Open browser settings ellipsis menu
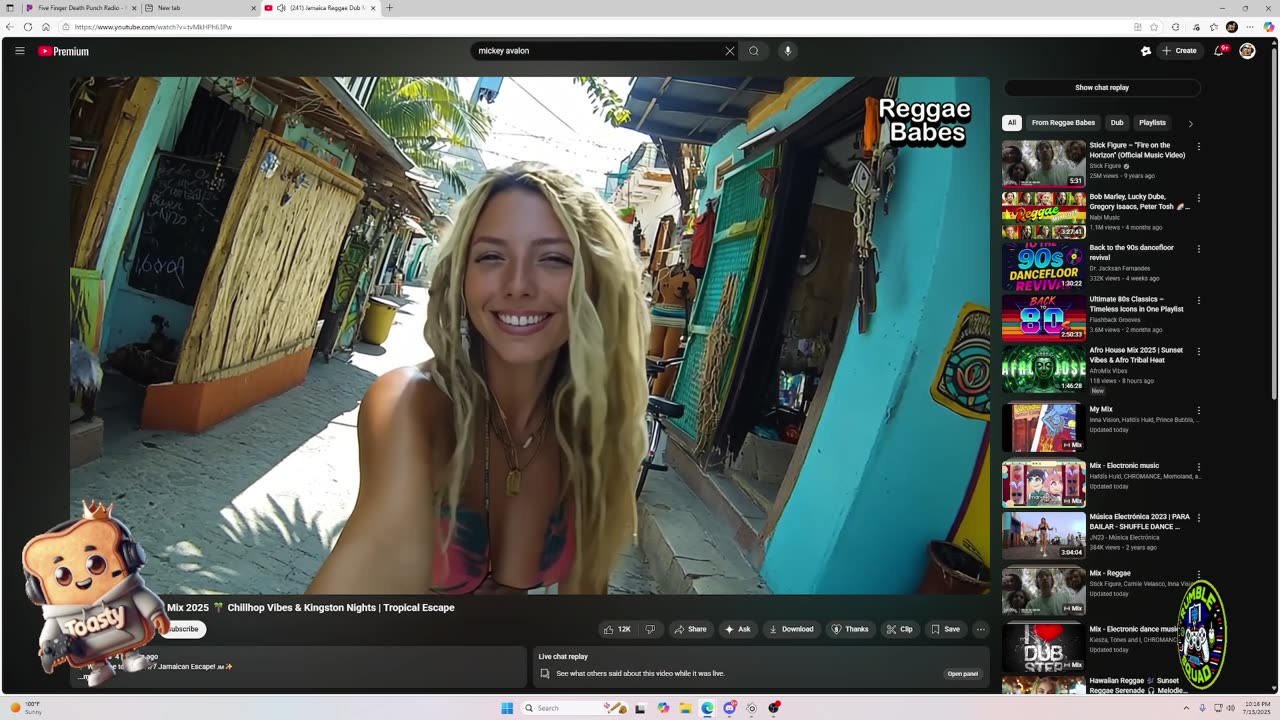The image size is (1280, 720). 1250,27
